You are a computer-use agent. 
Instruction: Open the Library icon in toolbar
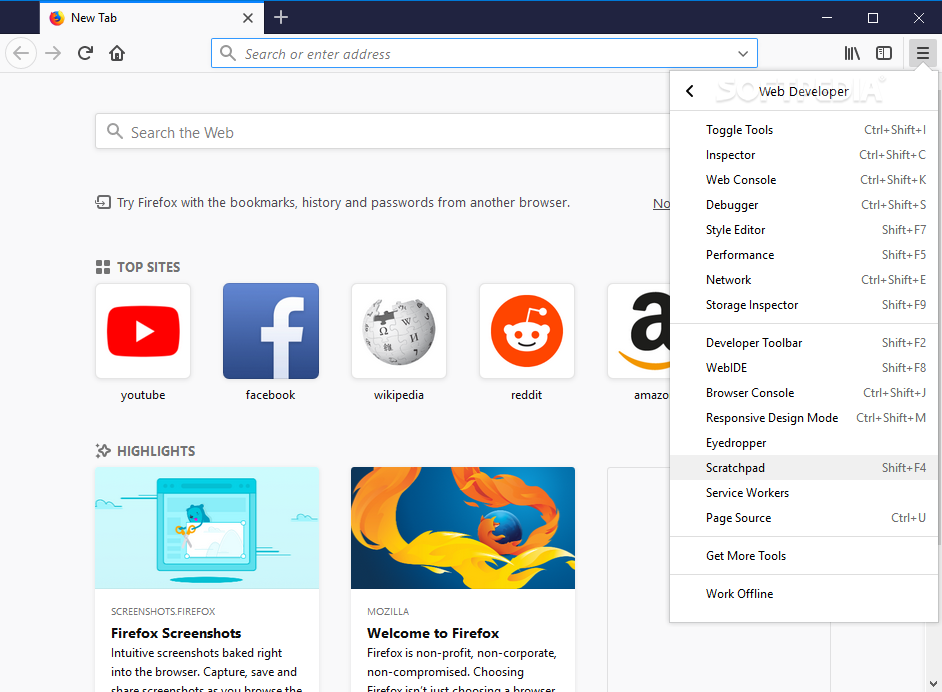point(851,53)
